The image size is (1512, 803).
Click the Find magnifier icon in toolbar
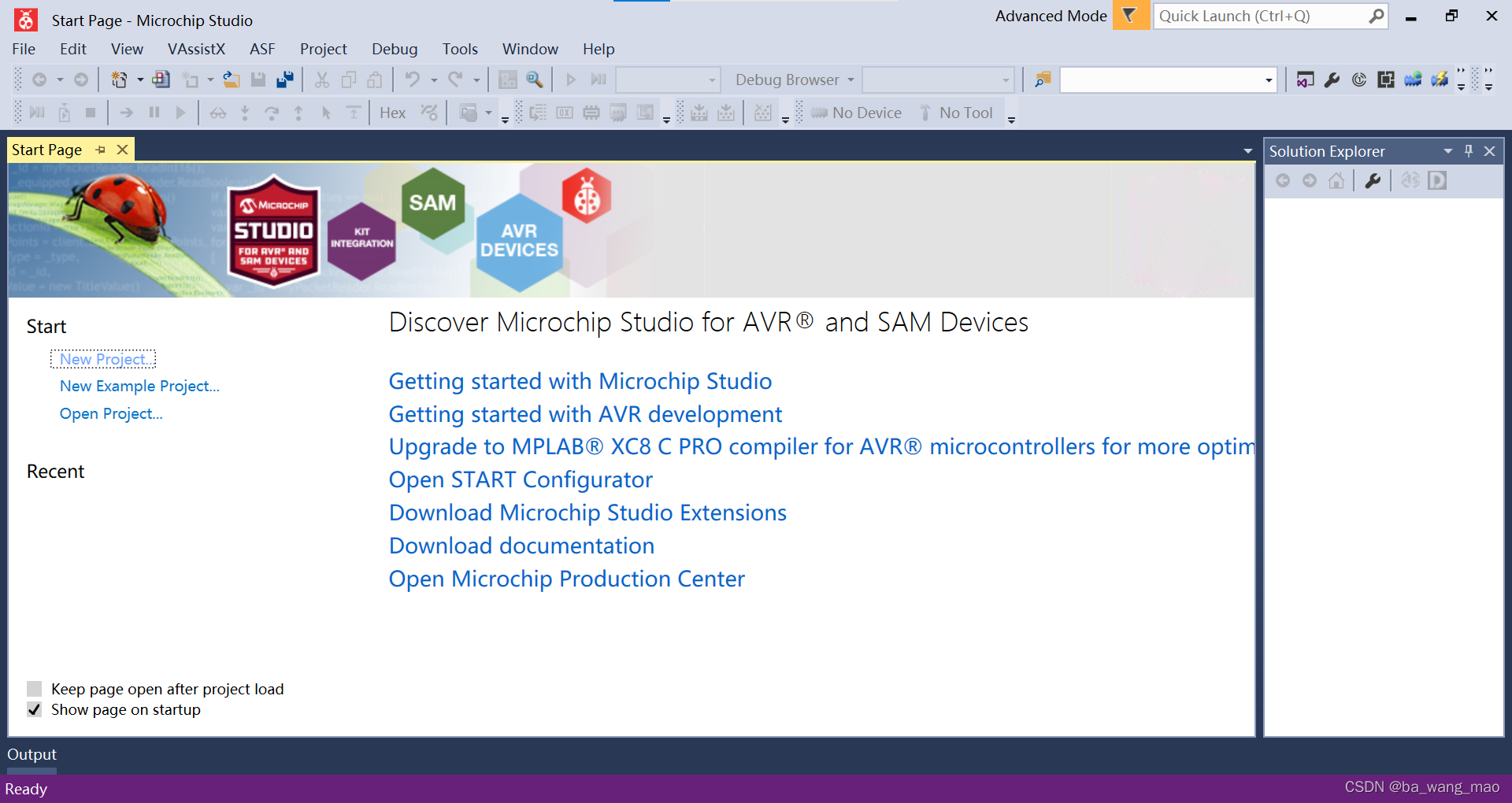pos(535,80)
